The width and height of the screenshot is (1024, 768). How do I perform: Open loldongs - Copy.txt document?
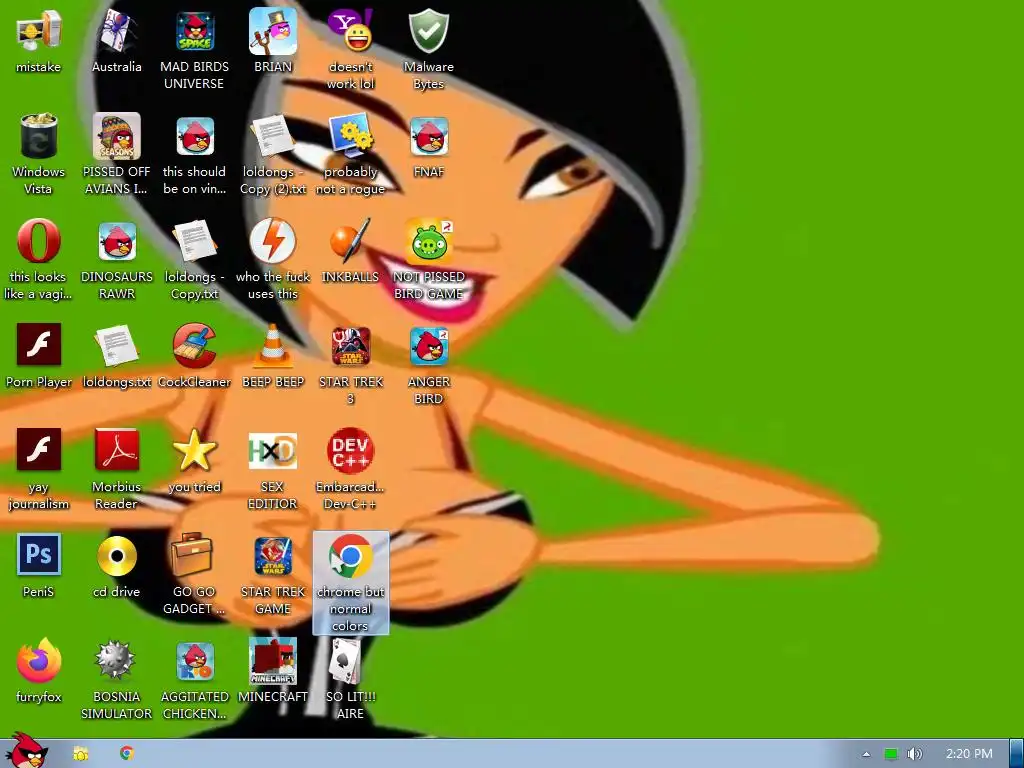pyautogui.click(x=195, y=241)
